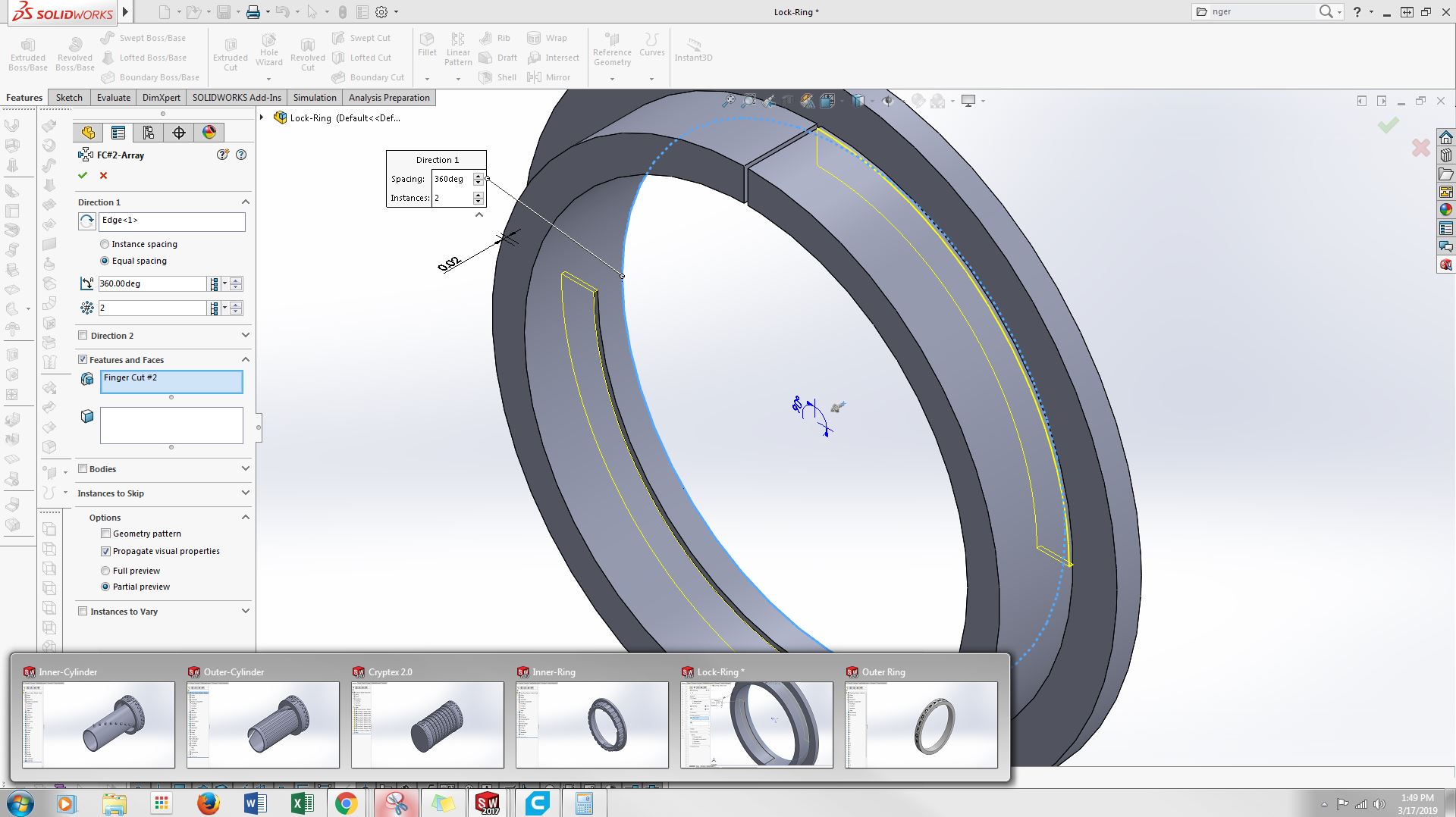The image size is (1456, 817).
Task: Accept the FC#2-Array pattern with green check
Action: (x=83, y=175)
